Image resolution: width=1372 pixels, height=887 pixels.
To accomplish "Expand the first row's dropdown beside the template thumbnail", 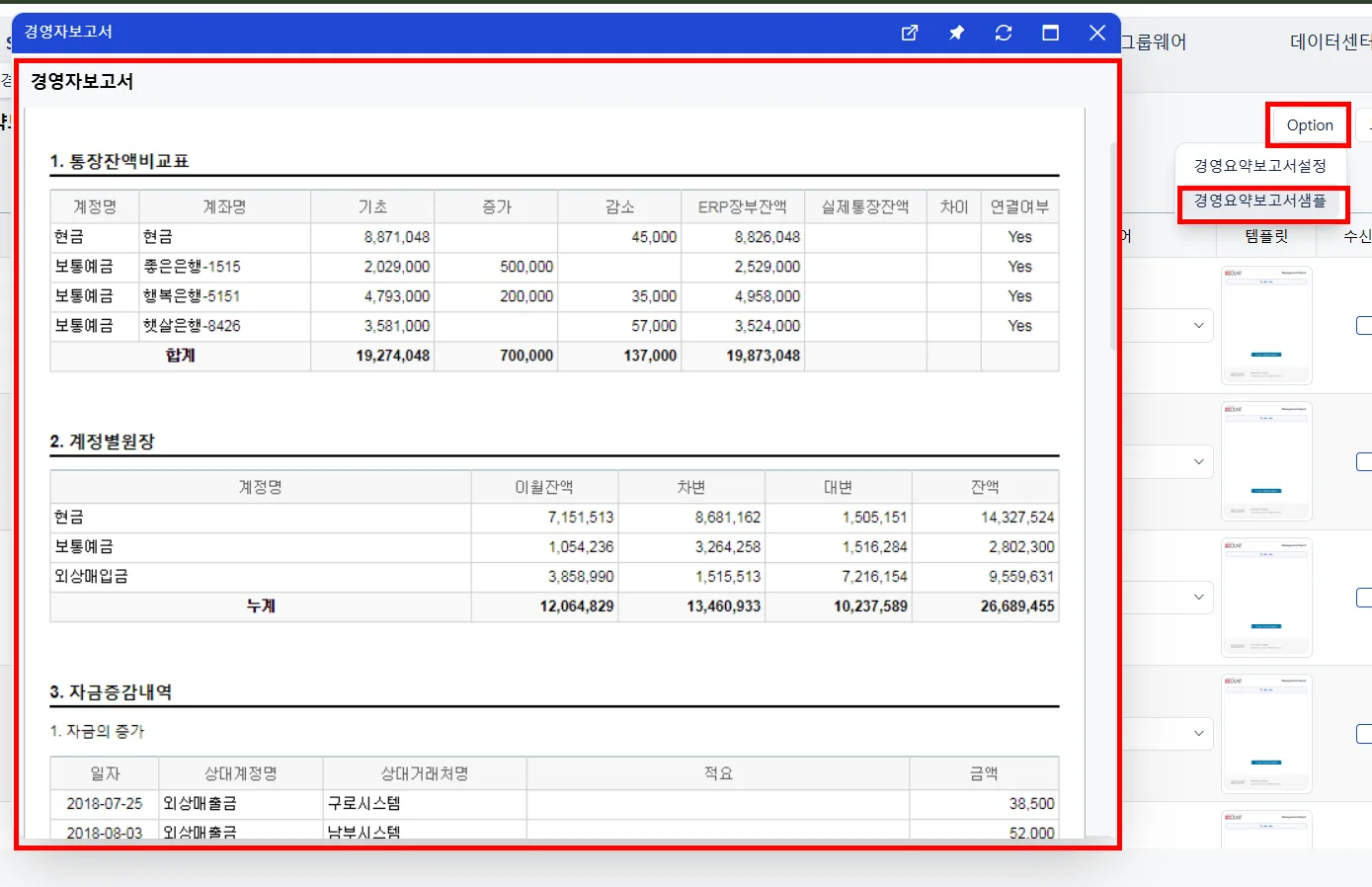I will (x=1198, y=325).
